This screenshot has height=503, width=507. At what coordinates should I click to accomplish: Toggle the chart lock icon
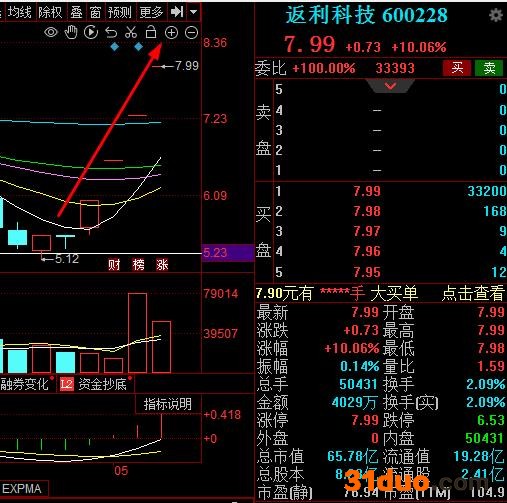click(151, 32)
